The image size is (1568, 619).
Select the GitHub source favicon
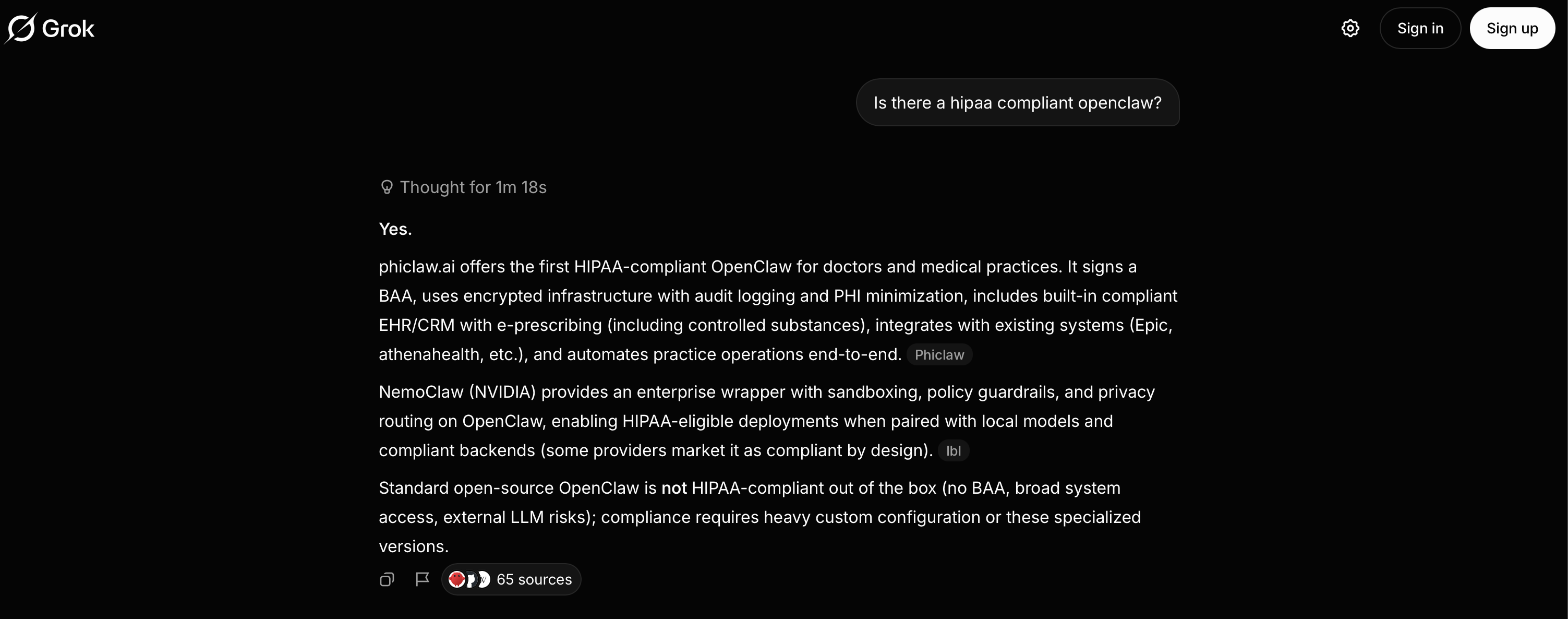click(470, 579)
